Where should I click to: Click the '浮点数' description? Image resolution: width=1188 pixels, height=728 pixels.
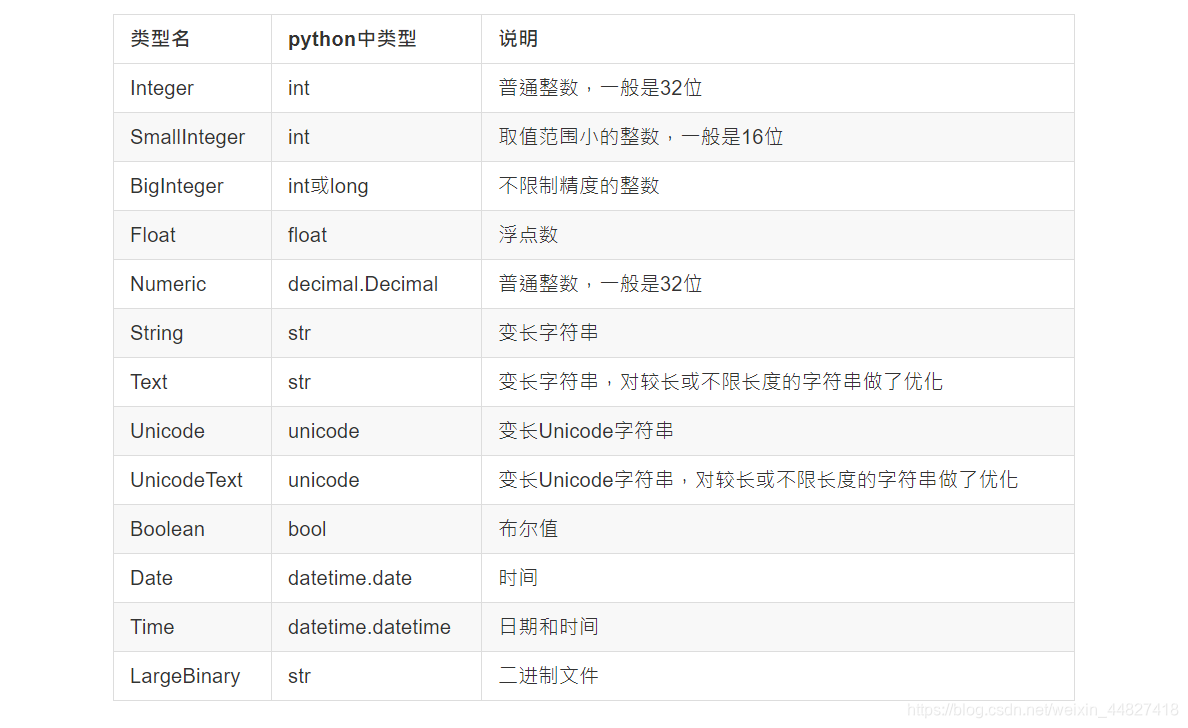(528, 235)
